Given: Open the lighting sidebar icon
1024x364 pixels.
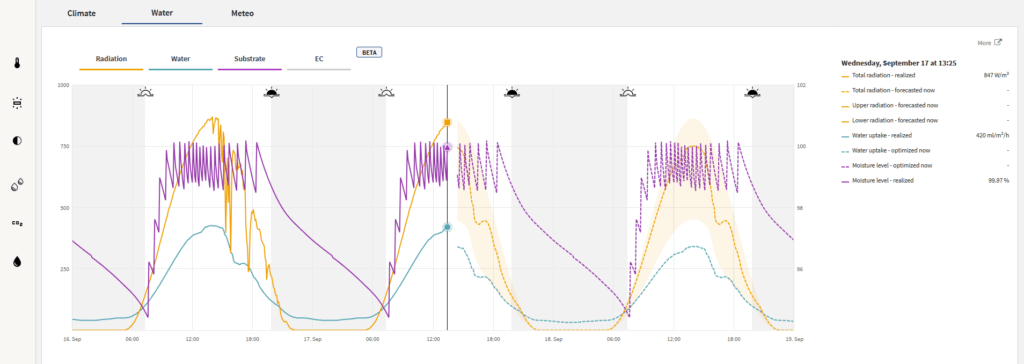Looking at the screenshot, I should (18, 103).
